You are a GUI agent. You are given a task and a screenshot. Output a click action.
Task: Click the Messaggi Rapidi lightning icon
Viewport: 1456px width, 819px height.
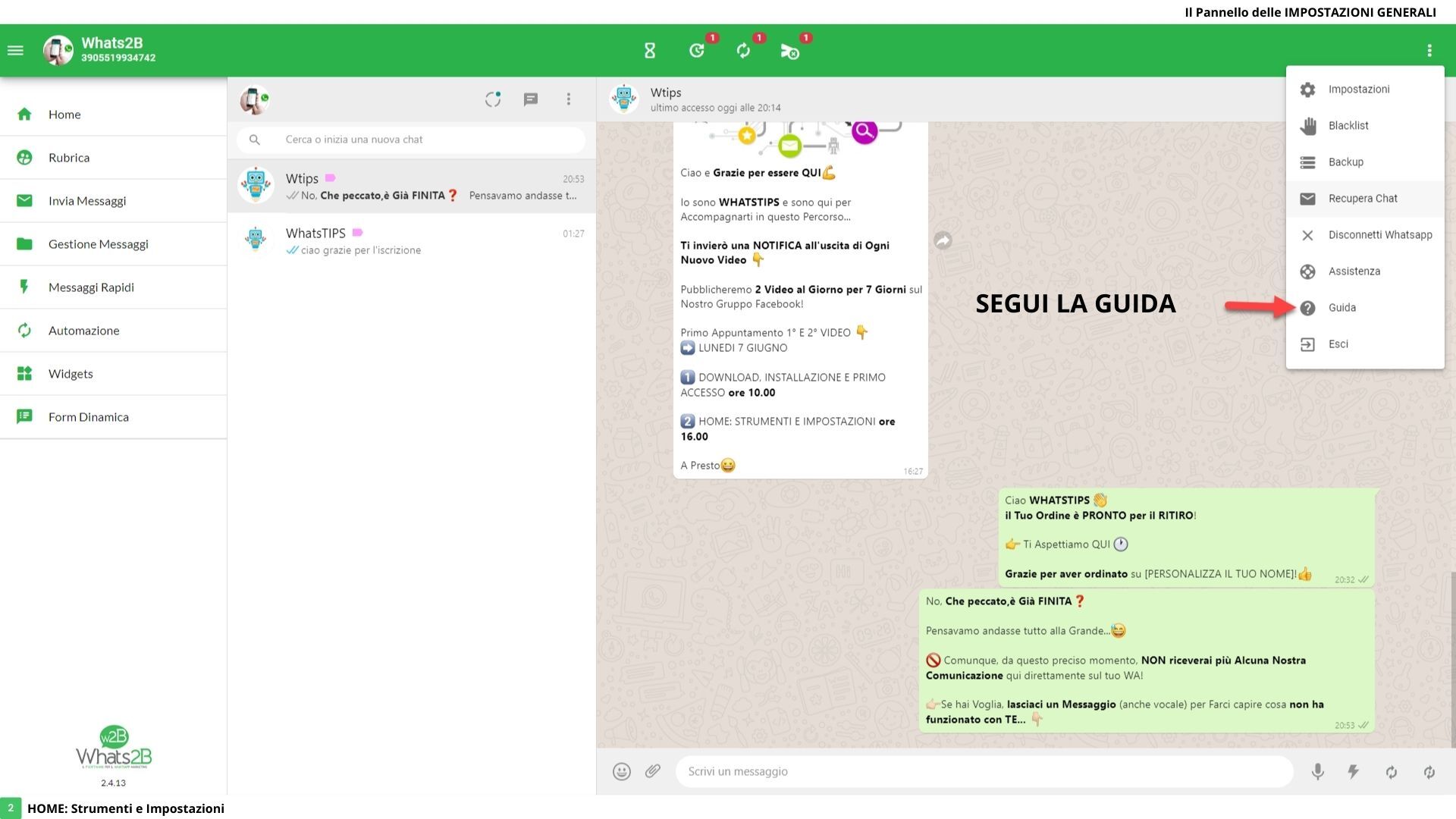(x=24, y=287)
